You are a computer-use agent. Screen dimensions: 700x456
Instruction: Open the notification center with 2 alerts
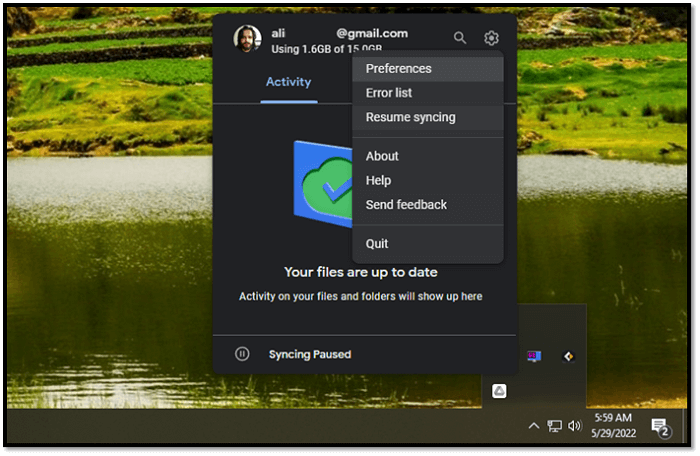tap(660, 427)
